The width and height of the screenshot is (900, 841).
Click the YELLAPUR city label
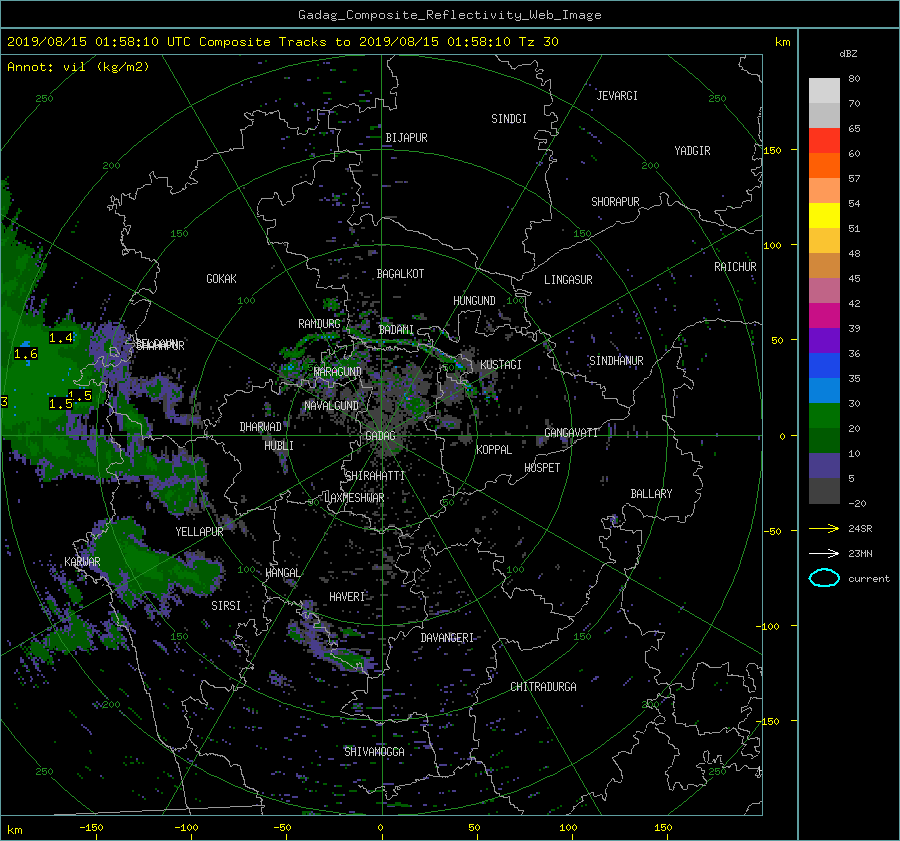(199, 532)
